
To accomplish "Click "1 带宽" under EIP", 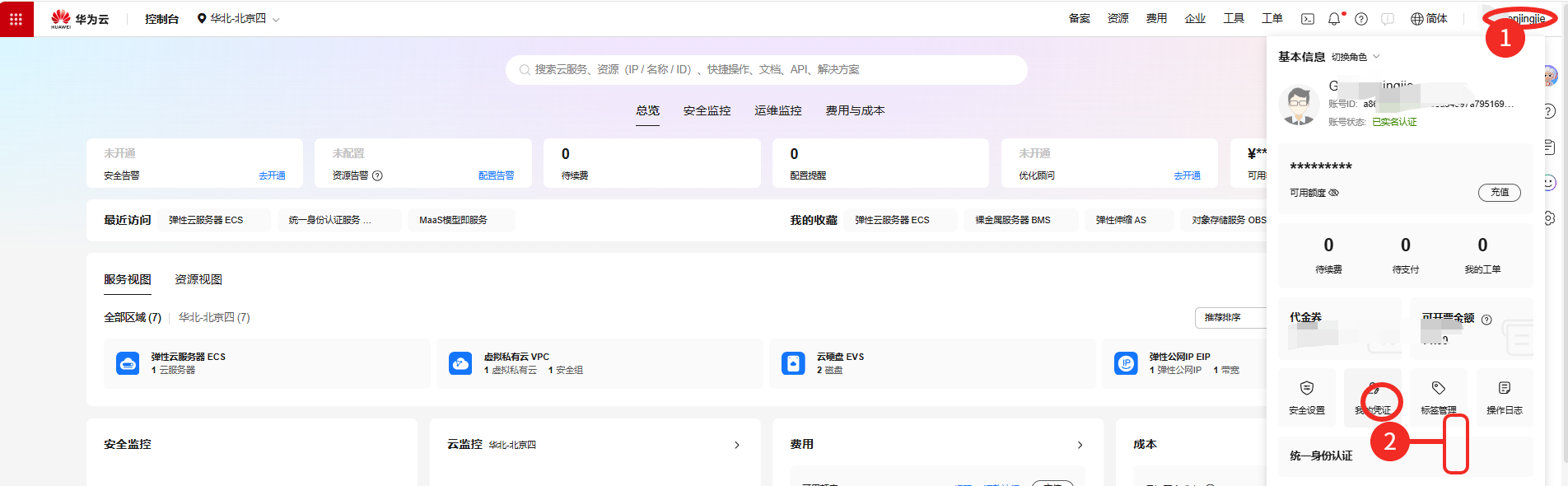I will tap(1226, 371).
